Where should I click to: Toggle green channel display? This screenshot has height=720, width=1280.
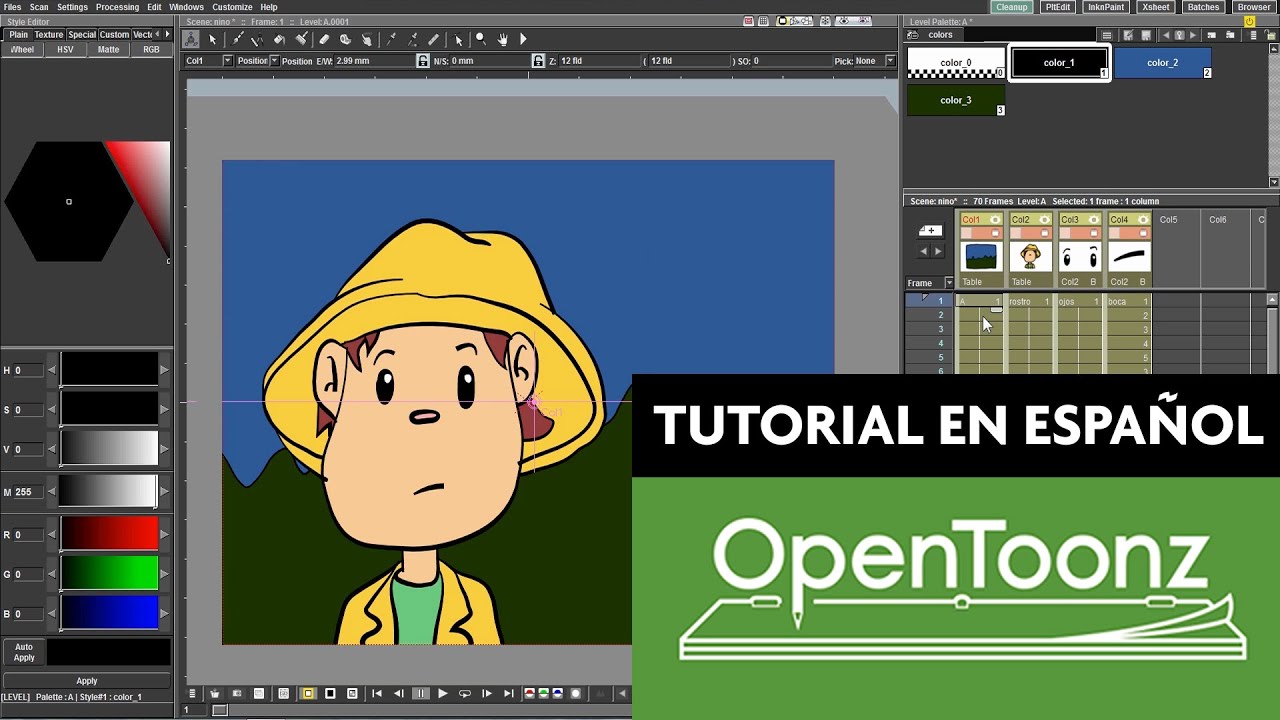pos(544,693)
